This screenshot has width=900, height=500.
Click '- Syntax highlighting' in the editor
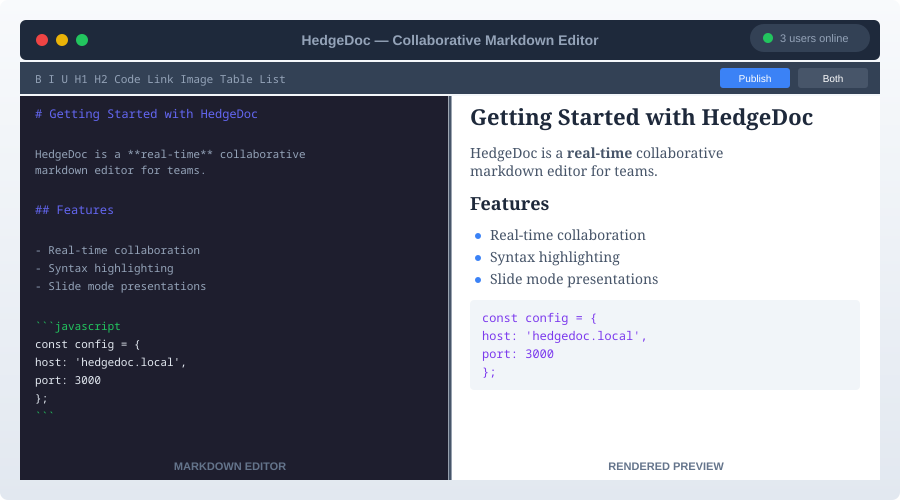pyautogui.click(x=104, y=268)
